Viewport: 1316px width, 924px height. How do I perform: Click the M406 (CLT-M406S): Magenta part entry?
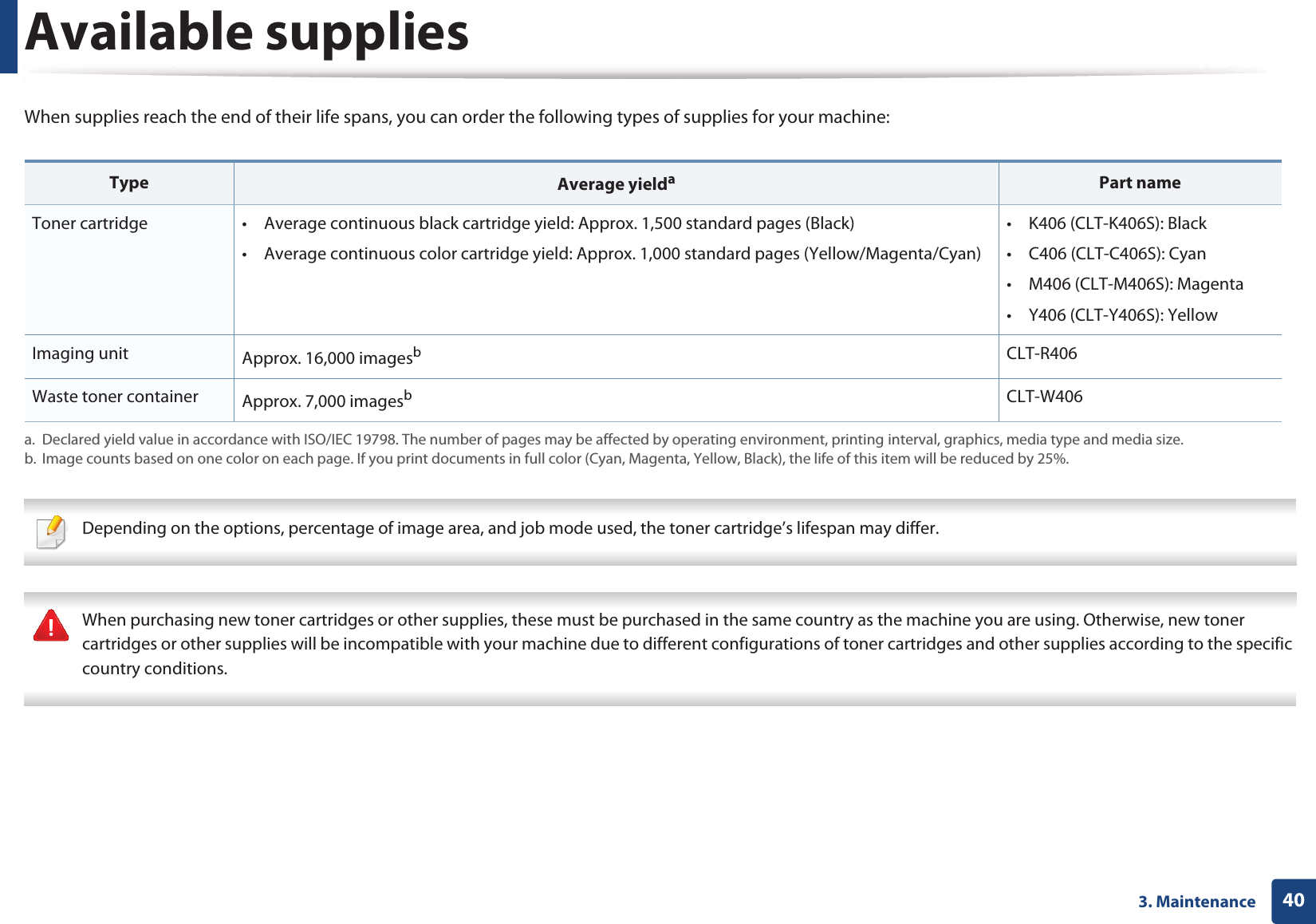coord(1135,284)
